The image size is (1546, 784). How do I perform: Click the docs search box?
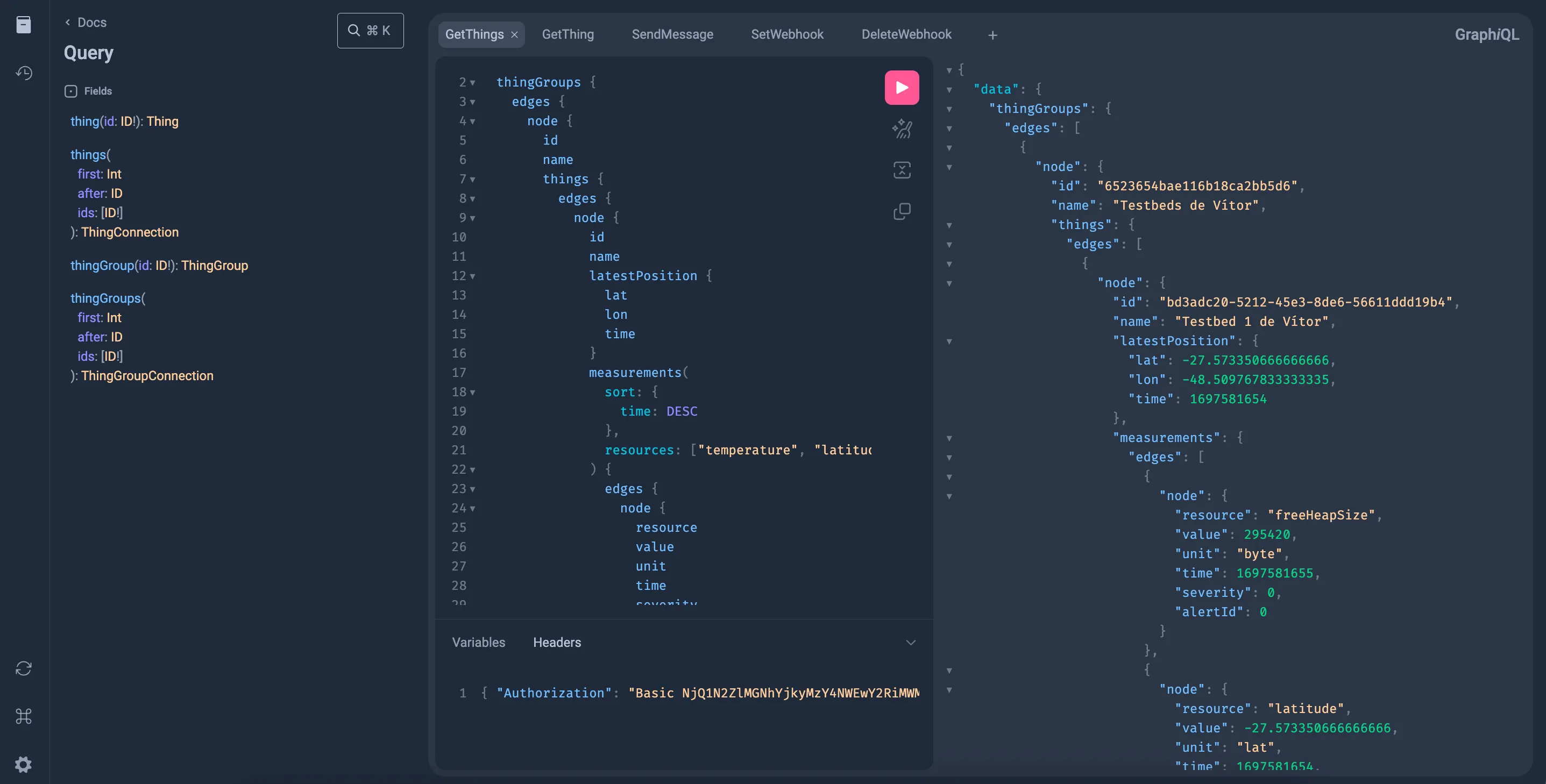point(370,31)
